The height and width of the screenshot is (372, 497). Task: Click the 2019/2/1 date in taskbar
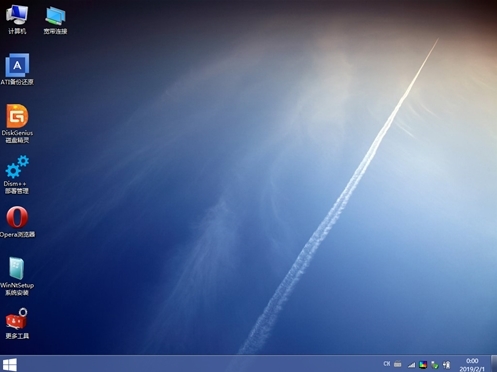click(x=472, y=369)
